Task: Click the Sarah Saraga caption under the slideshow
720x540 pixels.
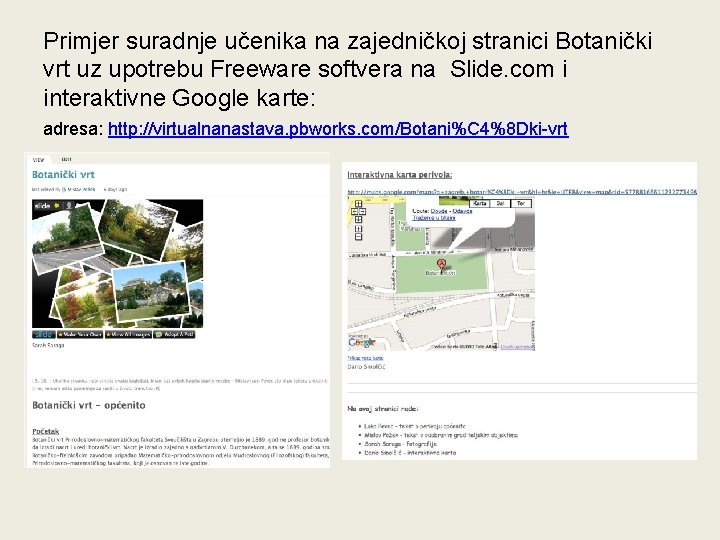Action: pyautogui.click(x=48, y=345)
